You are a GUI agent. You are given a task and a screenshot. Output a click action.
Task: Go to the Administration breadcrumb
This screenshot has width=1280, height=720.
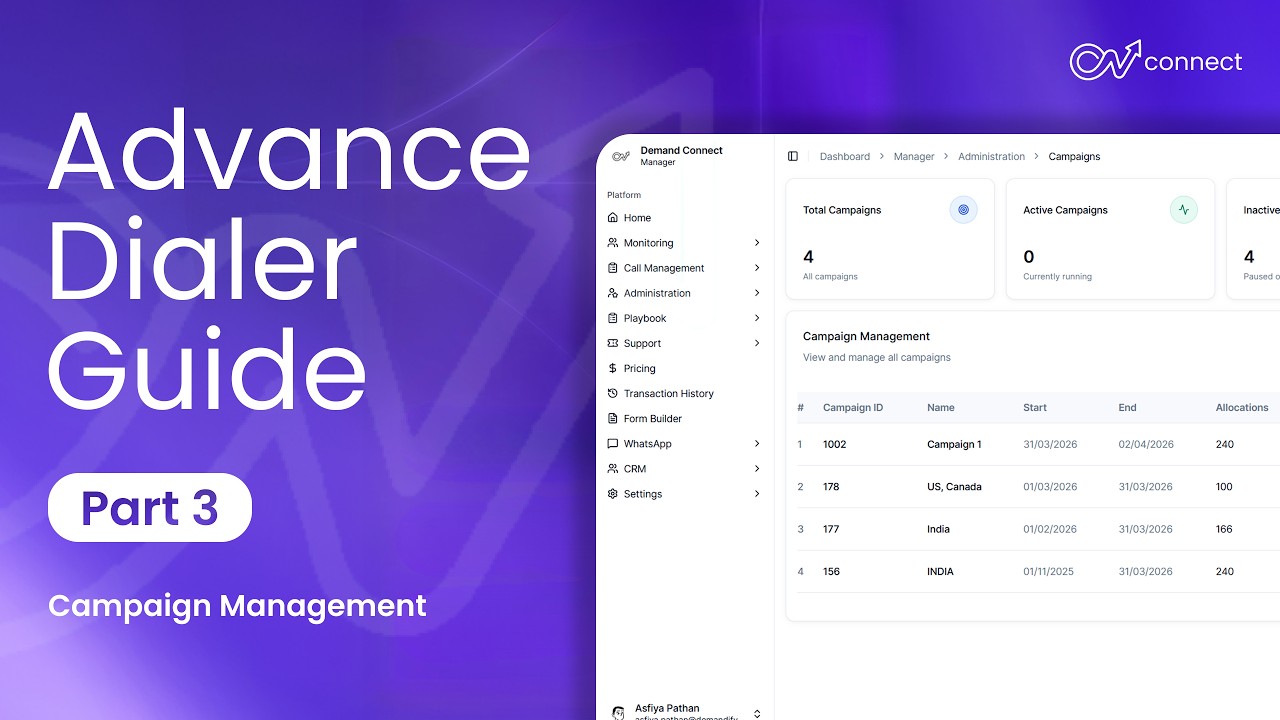[x=991, y=156]
